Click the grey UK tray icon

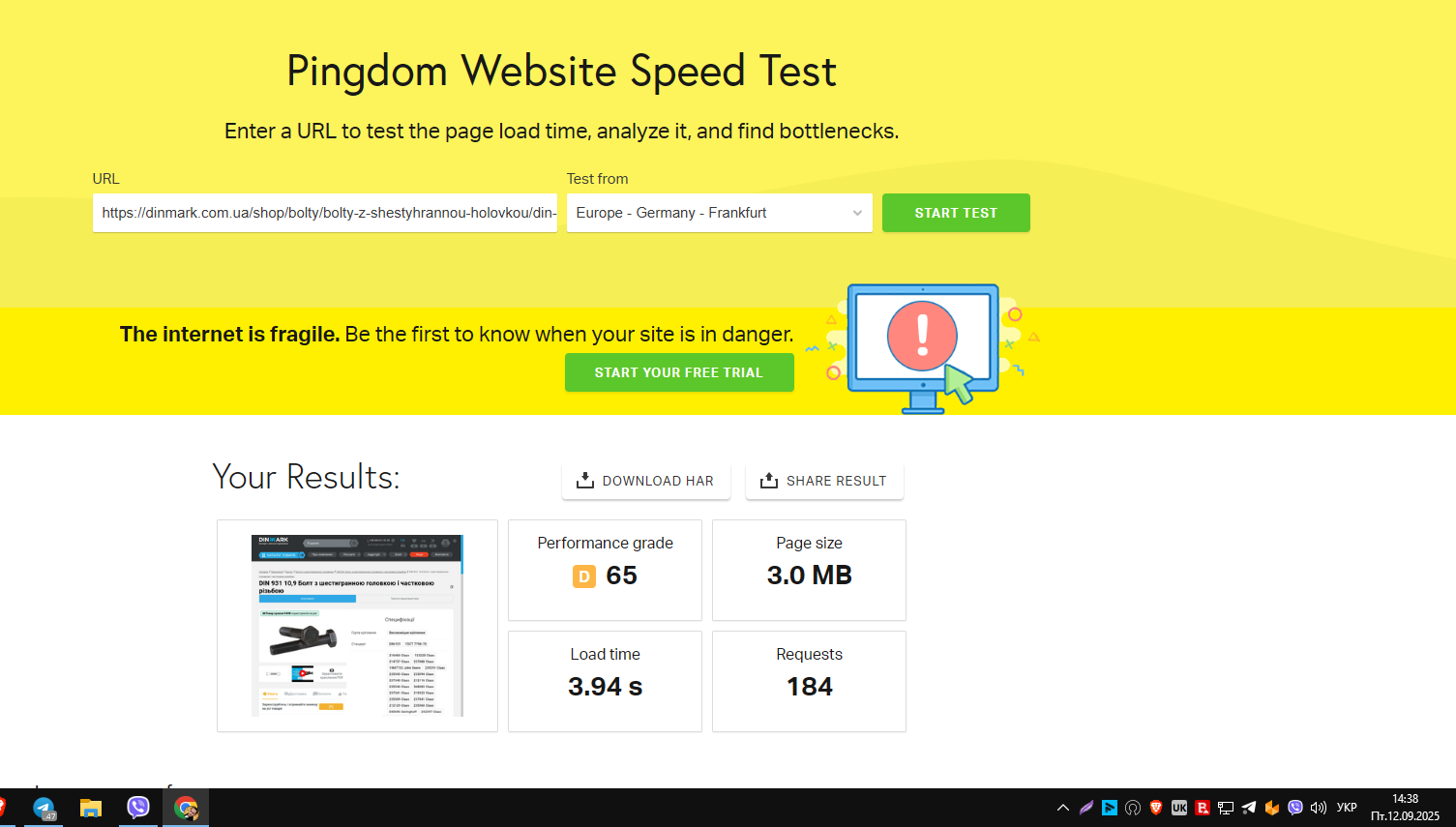pos(1179,808)
